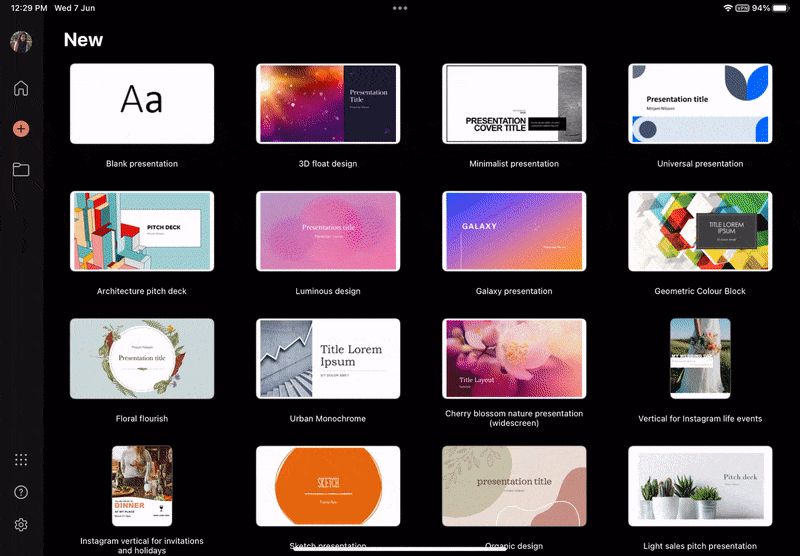800x556 pixels.
Task: Pick the Cherry blossom nature presentation thumbnail
Action: pyautogui.click(x=514, y=359)
